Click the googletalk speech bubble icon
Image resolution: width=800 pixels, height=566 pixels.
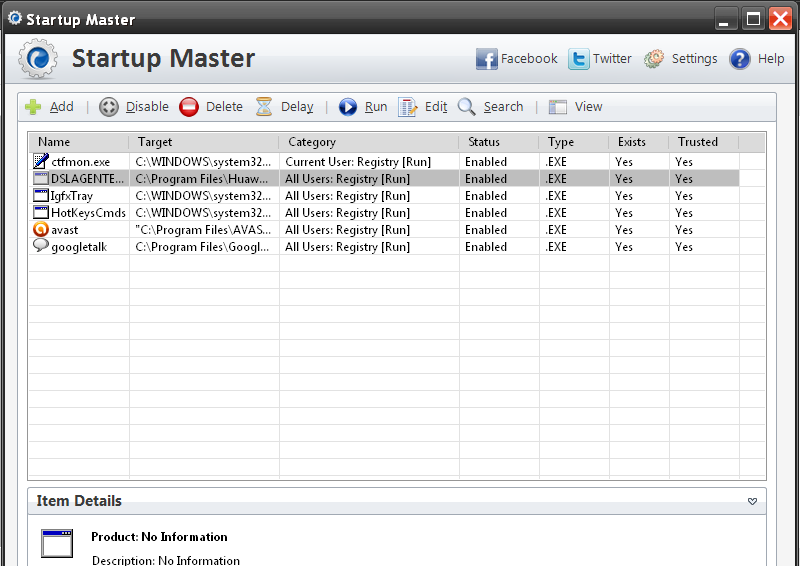click(x=41, y=246)
